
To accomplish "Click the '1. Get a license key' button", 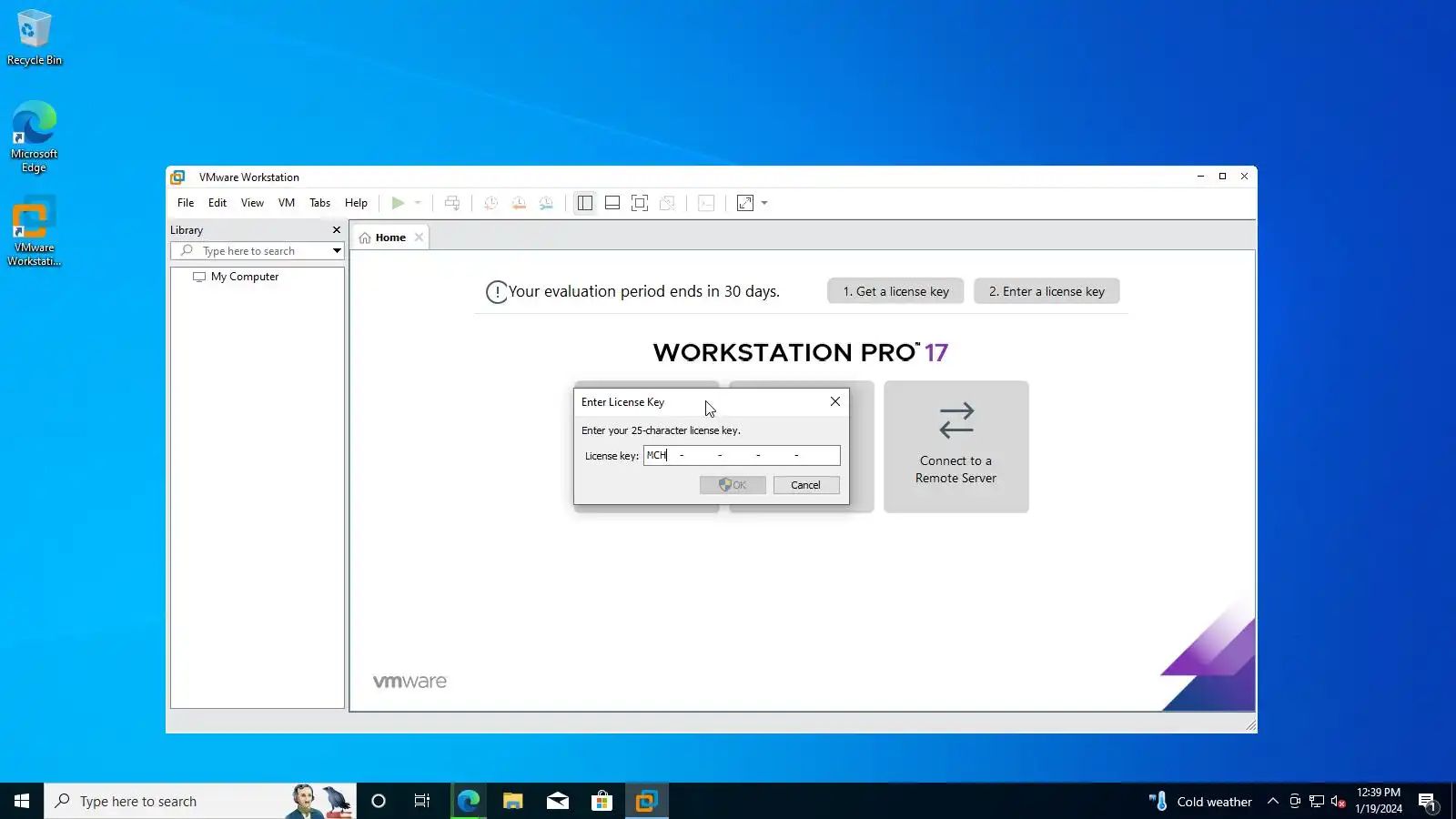I will (x=895, y=291).
